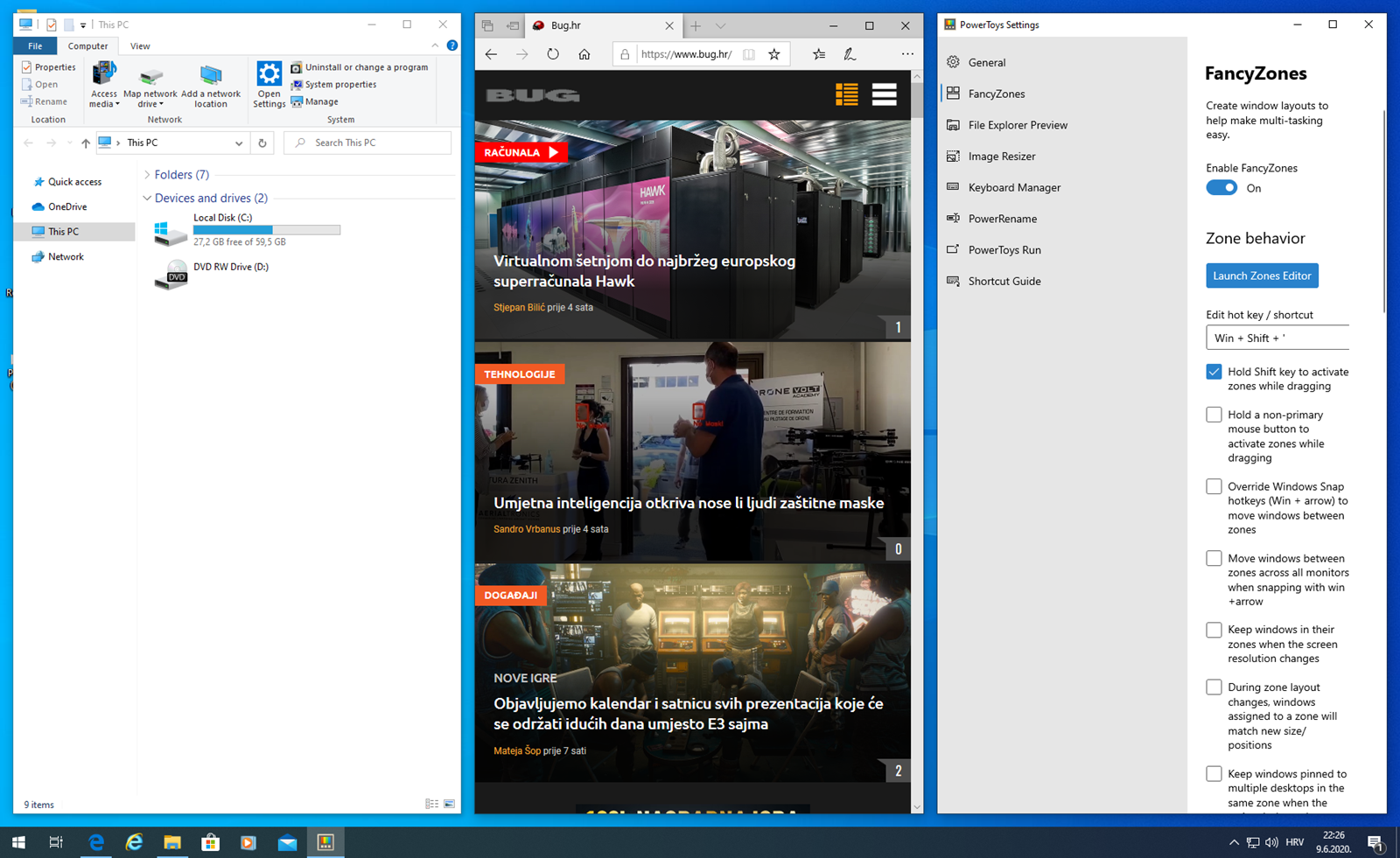This screenshot has width=1400, height=858.
Task: Add page to favorites star icon
Action: (x=774, y=54)
